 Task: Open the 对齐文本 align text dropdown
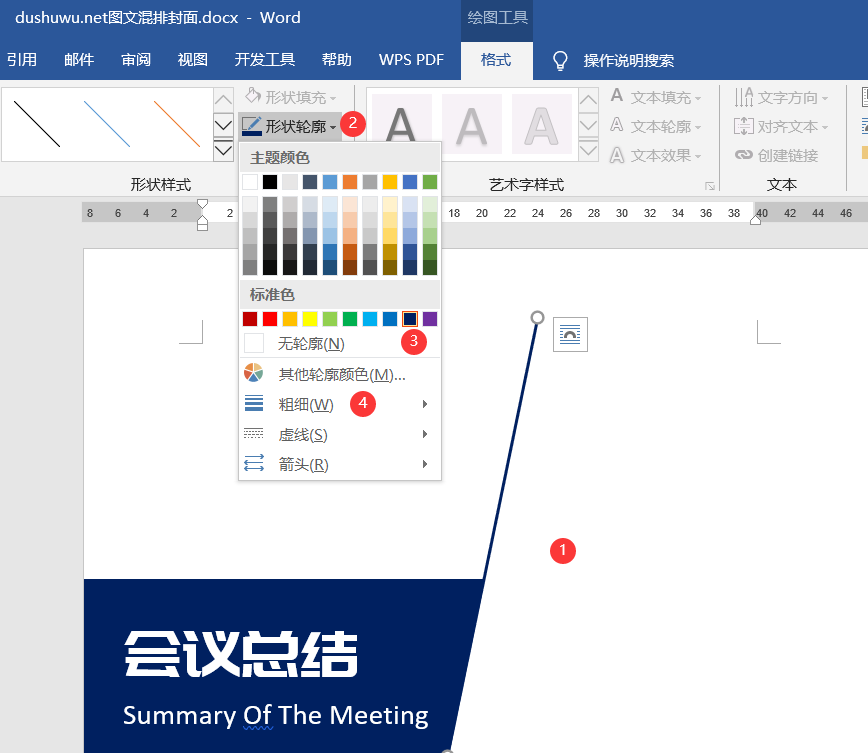pyautogui.click(x=781, y=126)
